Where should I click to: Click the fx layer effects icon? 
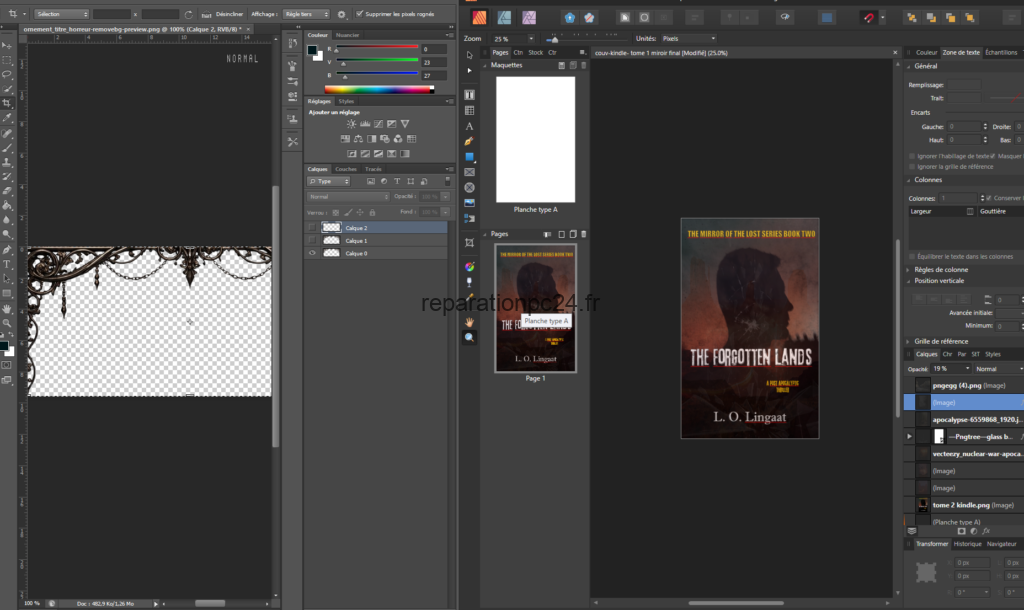[986, 531]
